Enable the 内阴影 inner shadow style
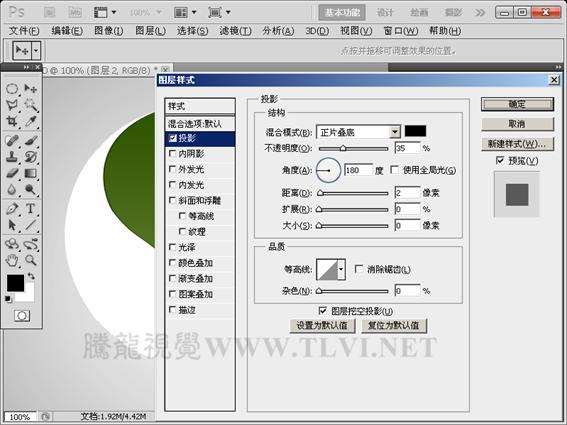This screenshot has height=425, width=567. (172, 153)
